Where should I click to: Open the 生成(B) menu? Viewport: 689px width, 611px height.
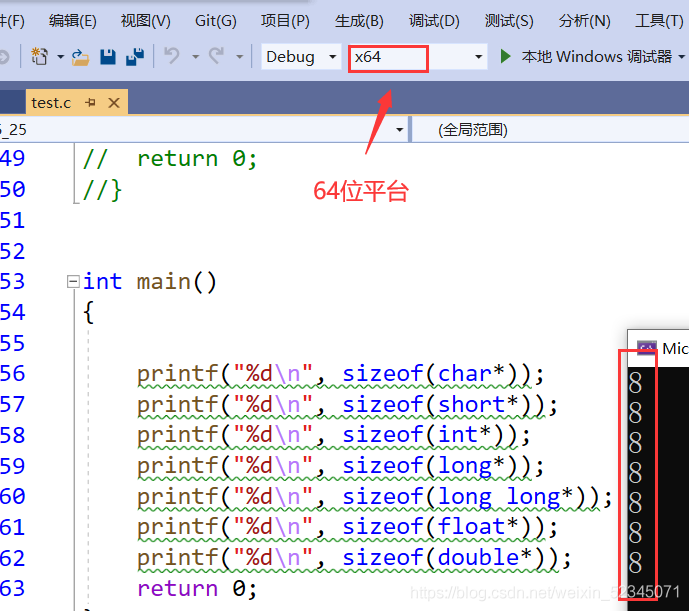[359, 21]
